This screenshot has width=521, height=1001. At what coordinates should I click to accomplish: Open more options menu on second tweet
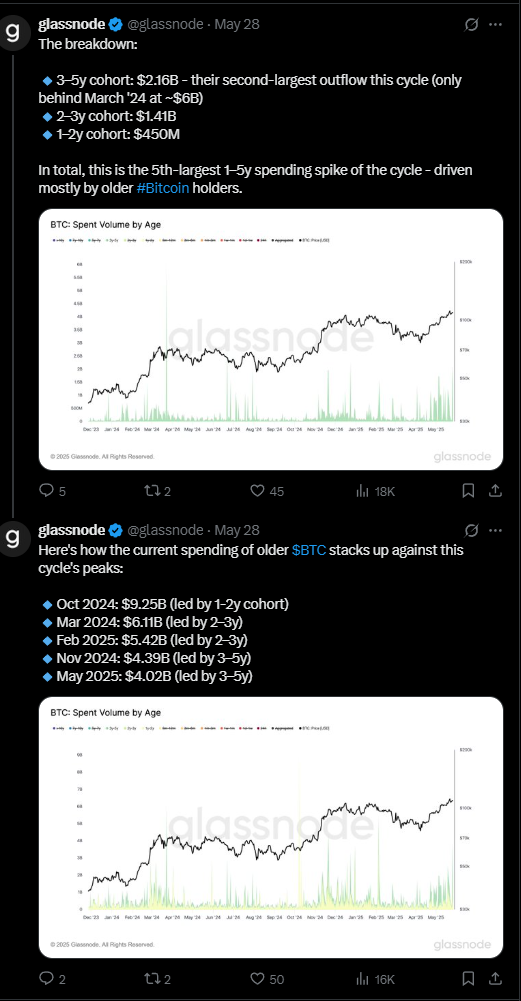pos(495,530)
